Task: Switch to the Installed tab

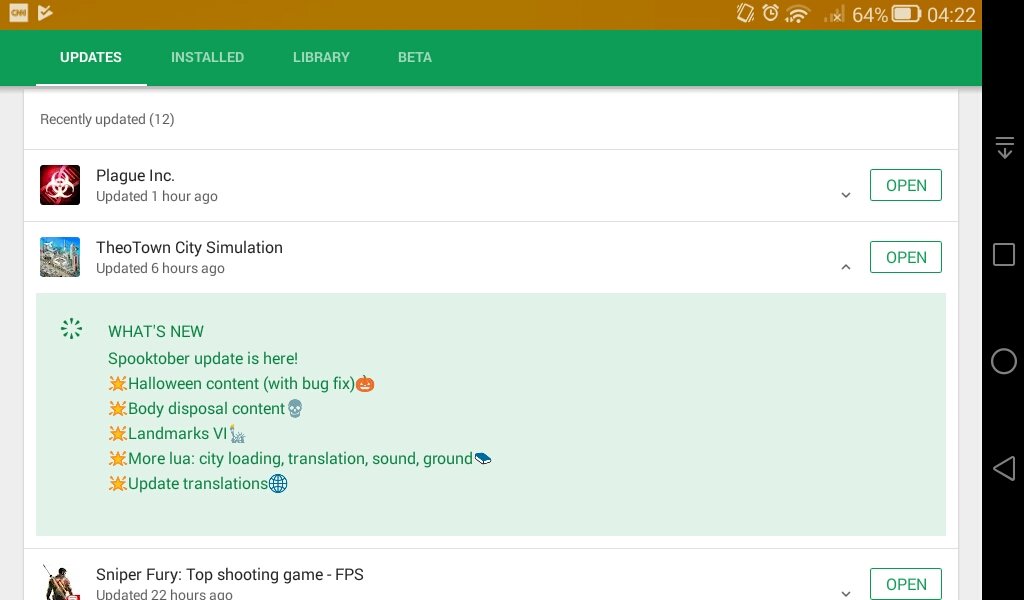Action: click(x=208, y=57)
